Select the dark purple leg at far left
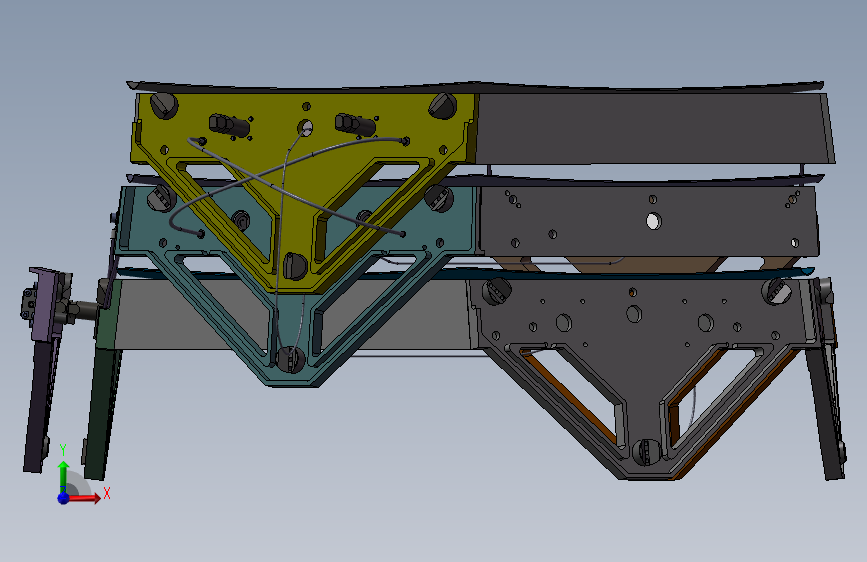This screenshot has height=562, width=867. coord(40,407)
